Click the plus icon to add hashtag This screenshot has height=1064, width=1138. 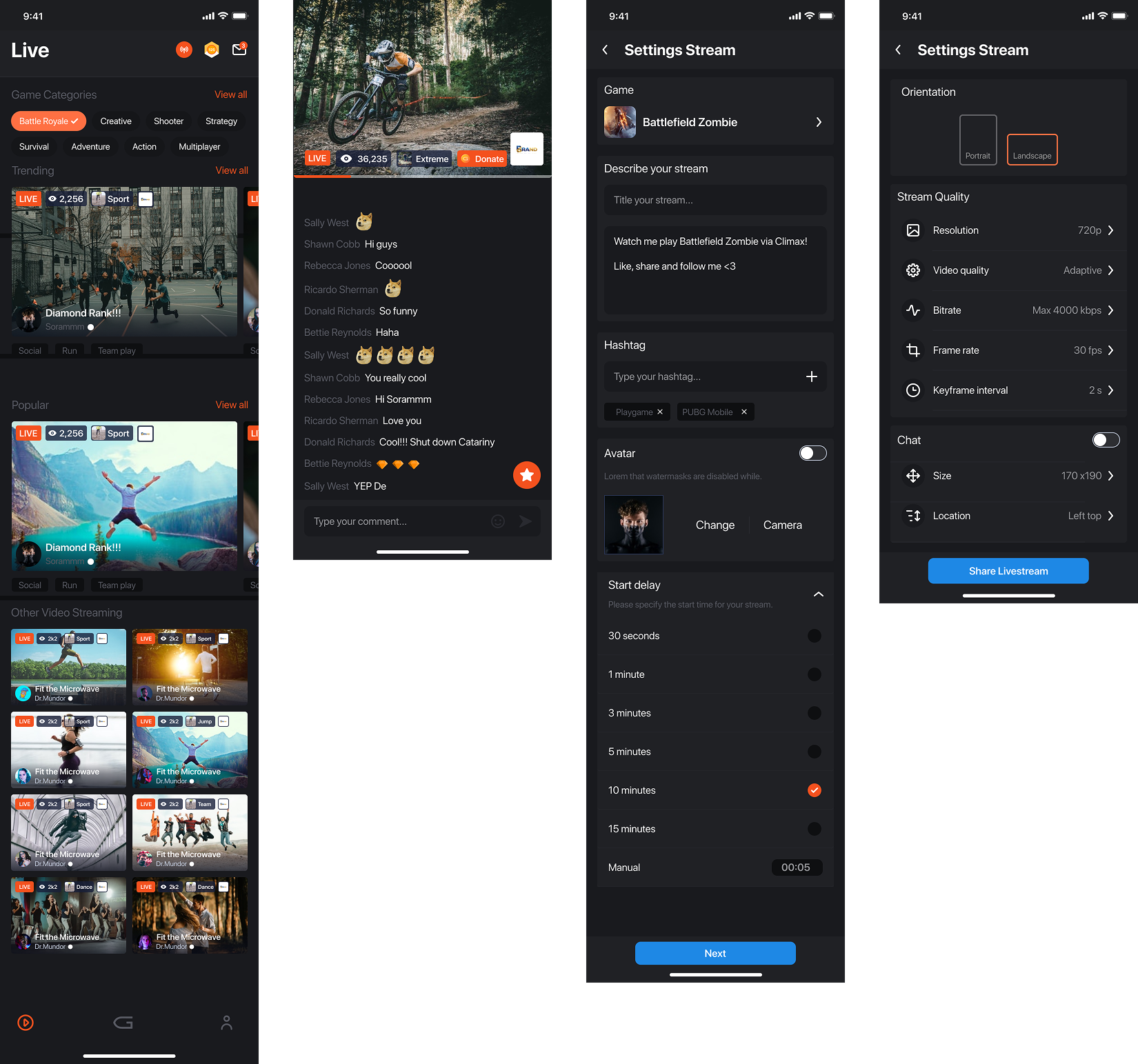[811, 377]
